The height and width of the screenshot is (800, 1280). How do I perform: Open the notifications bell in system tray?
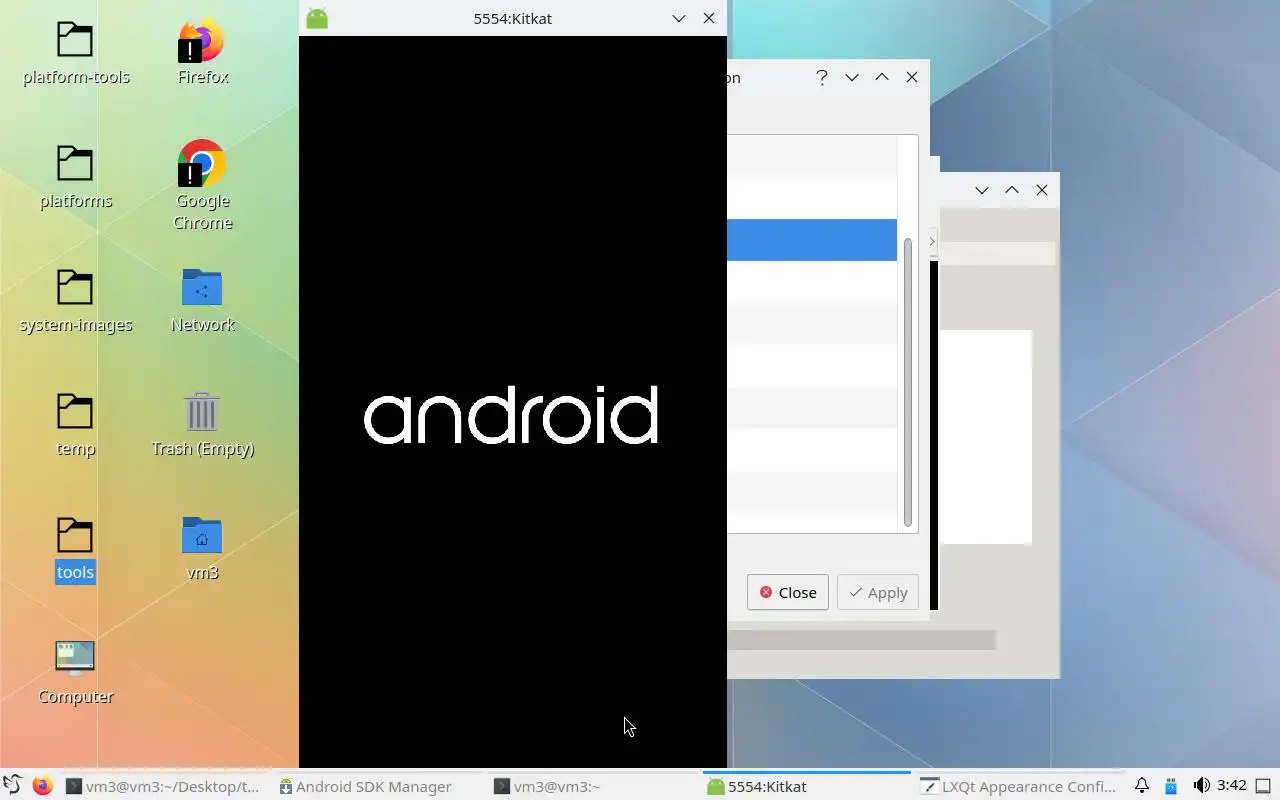[1141, 786]
